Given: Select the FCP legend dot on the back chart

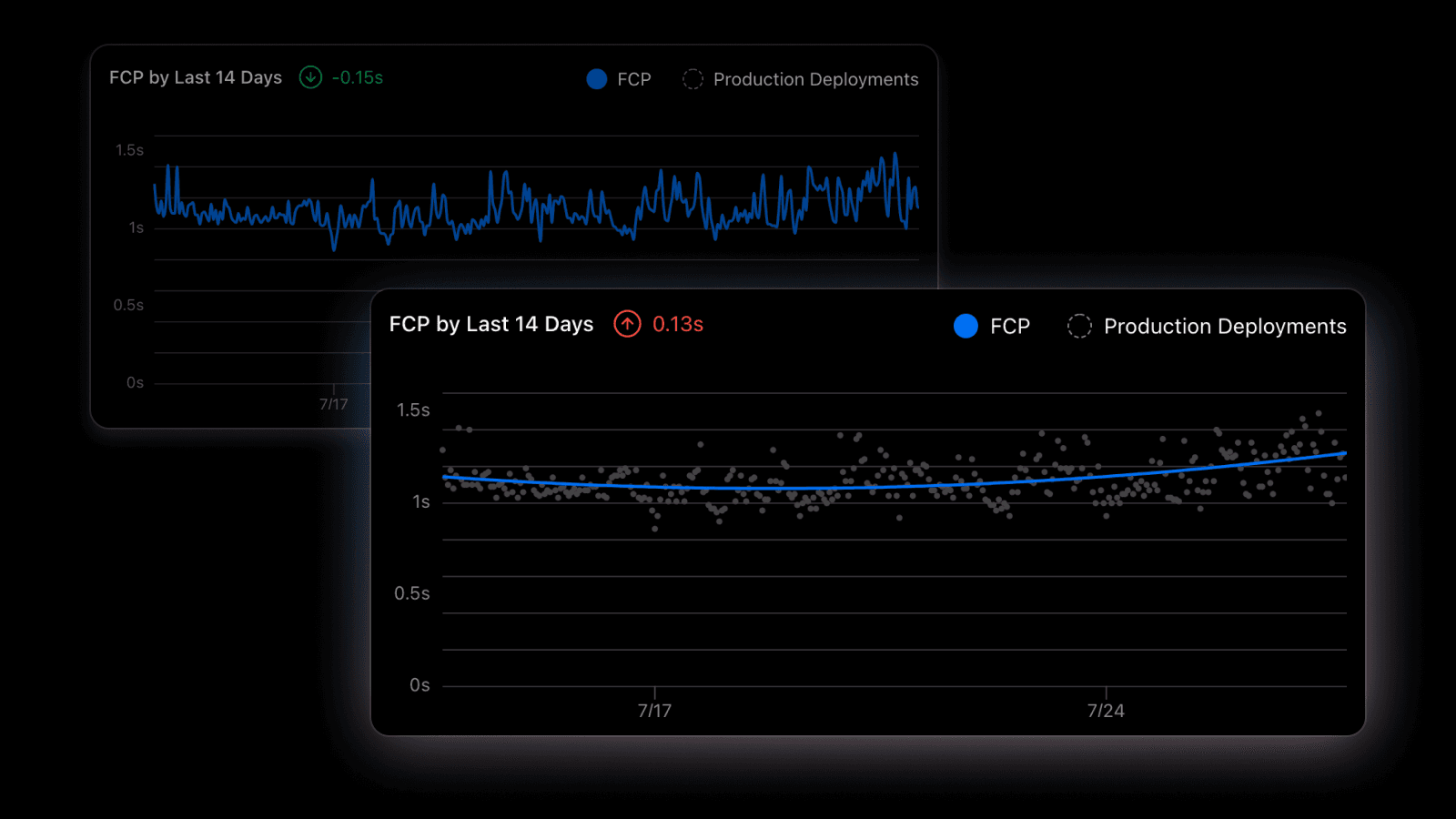Looking at the screenshot, I should [597, 79].
